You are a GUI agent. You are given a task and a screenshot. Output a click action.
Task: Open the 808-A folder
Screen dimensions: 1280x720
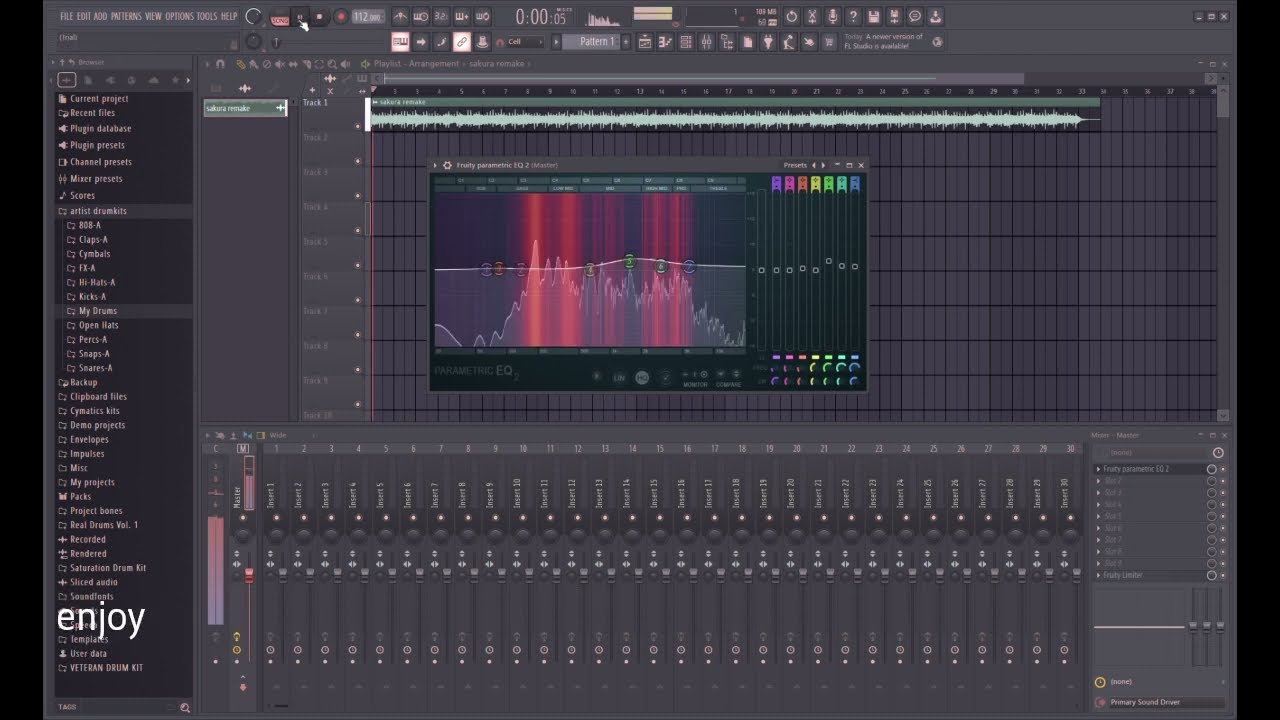click(89, 226)
